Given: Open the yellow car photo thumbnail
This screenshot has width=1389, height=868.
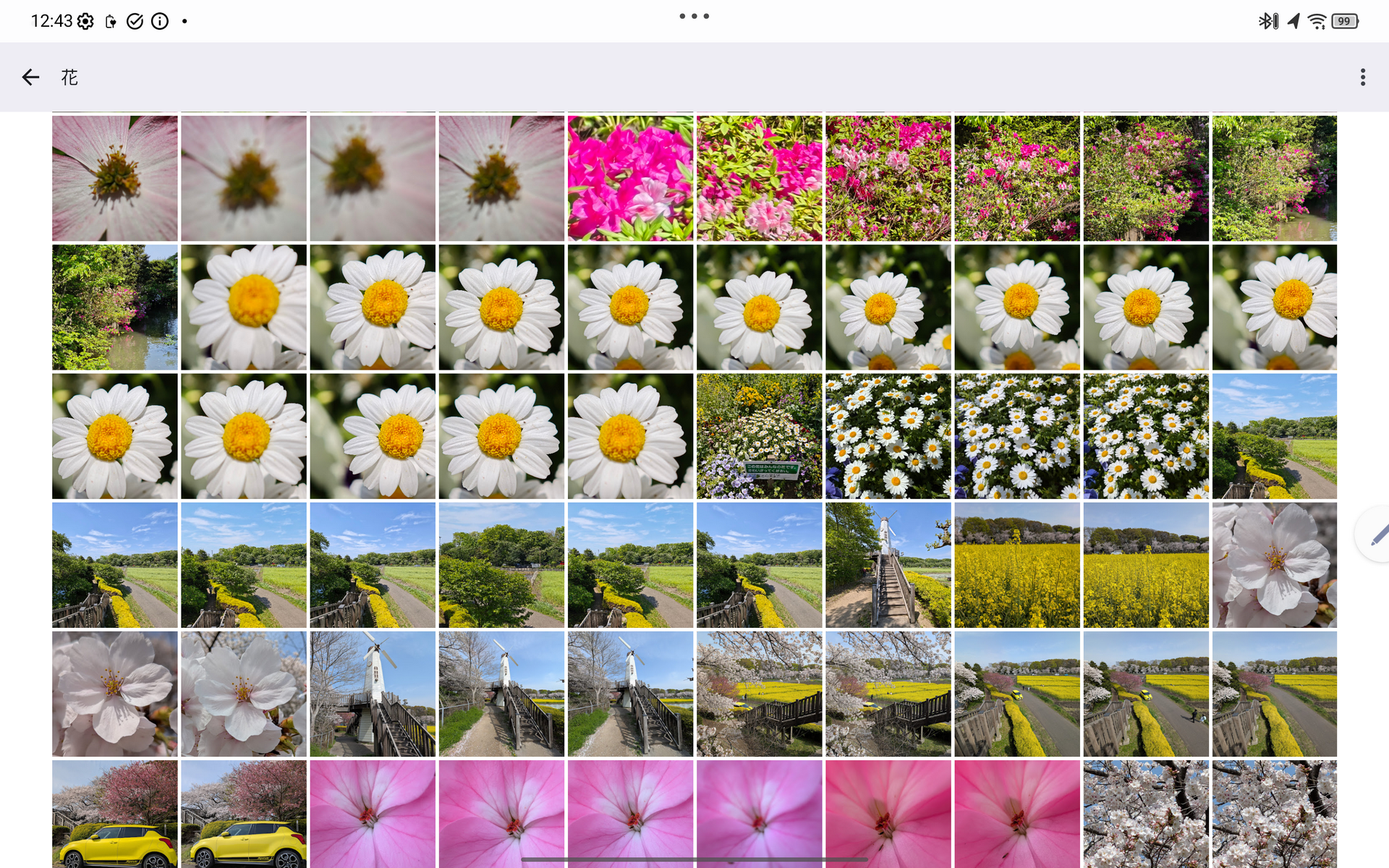Looking at the screenshot, I should pos(114,814).
